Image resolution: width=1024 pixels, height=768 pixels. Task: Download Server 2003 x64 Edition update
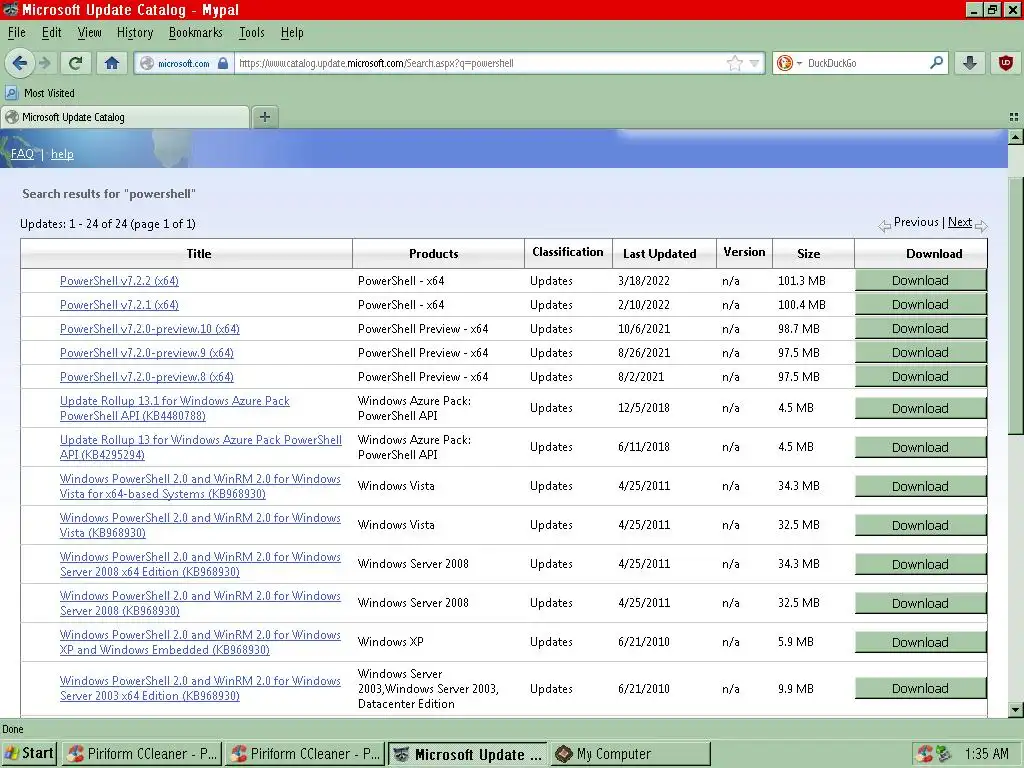pyautogui.click(x=920, y=689)
